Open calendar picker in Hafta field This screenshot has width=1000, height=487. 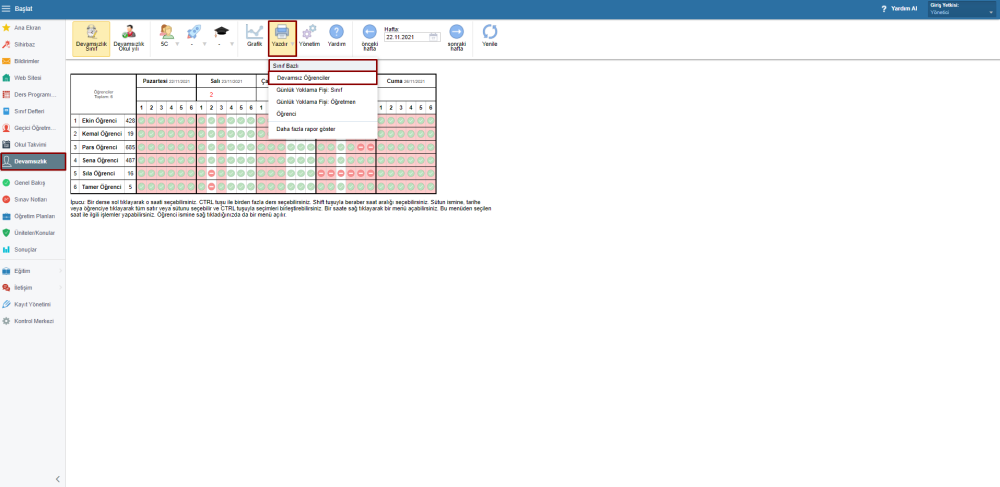coord(434,38)
